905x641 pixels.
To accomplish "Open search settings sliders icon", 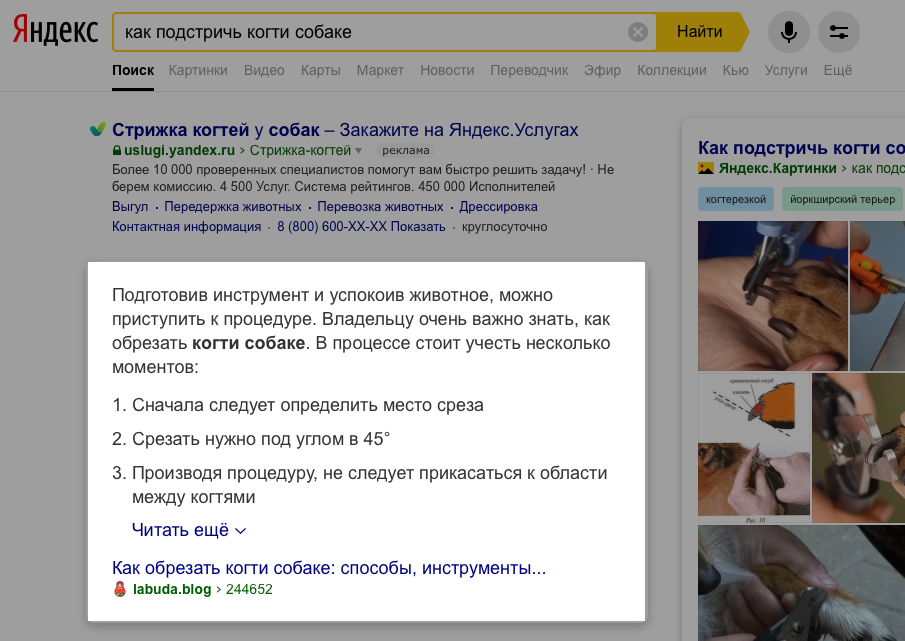I will coord(839,32).
